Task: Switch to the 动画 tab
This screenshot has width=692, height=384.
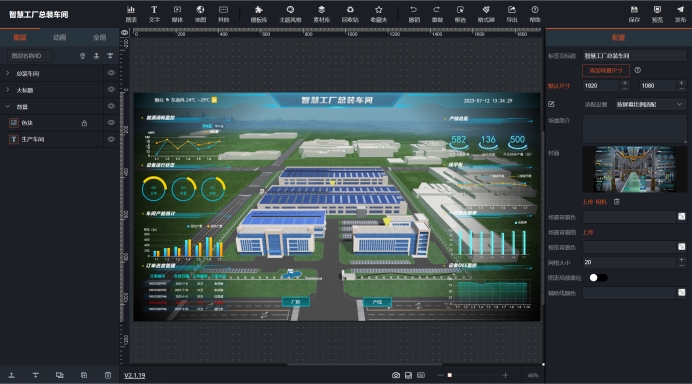Action: pos(60,38)
